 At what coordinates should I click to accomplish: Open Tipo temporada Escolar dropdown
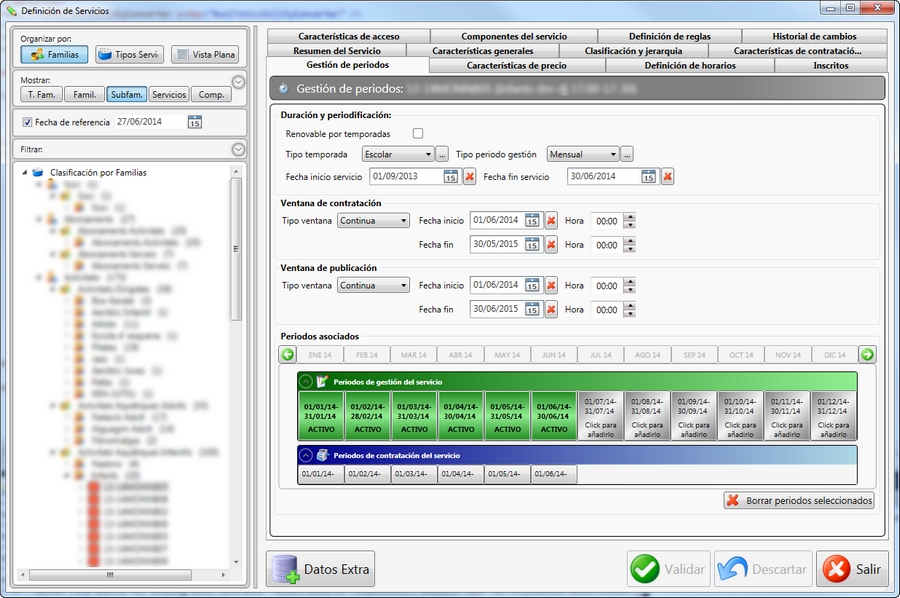398,154
